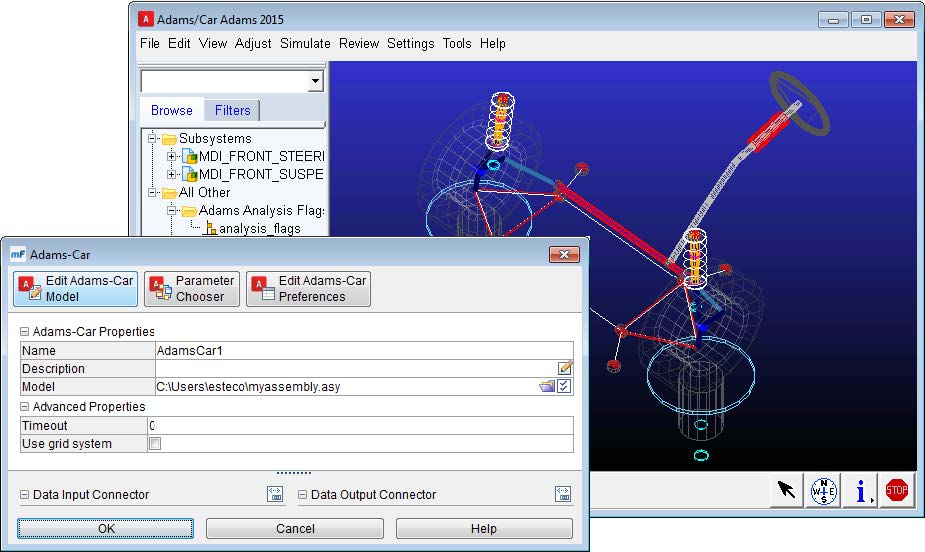
Task: Switch to the Filters tab
Action: coord(232,110)
